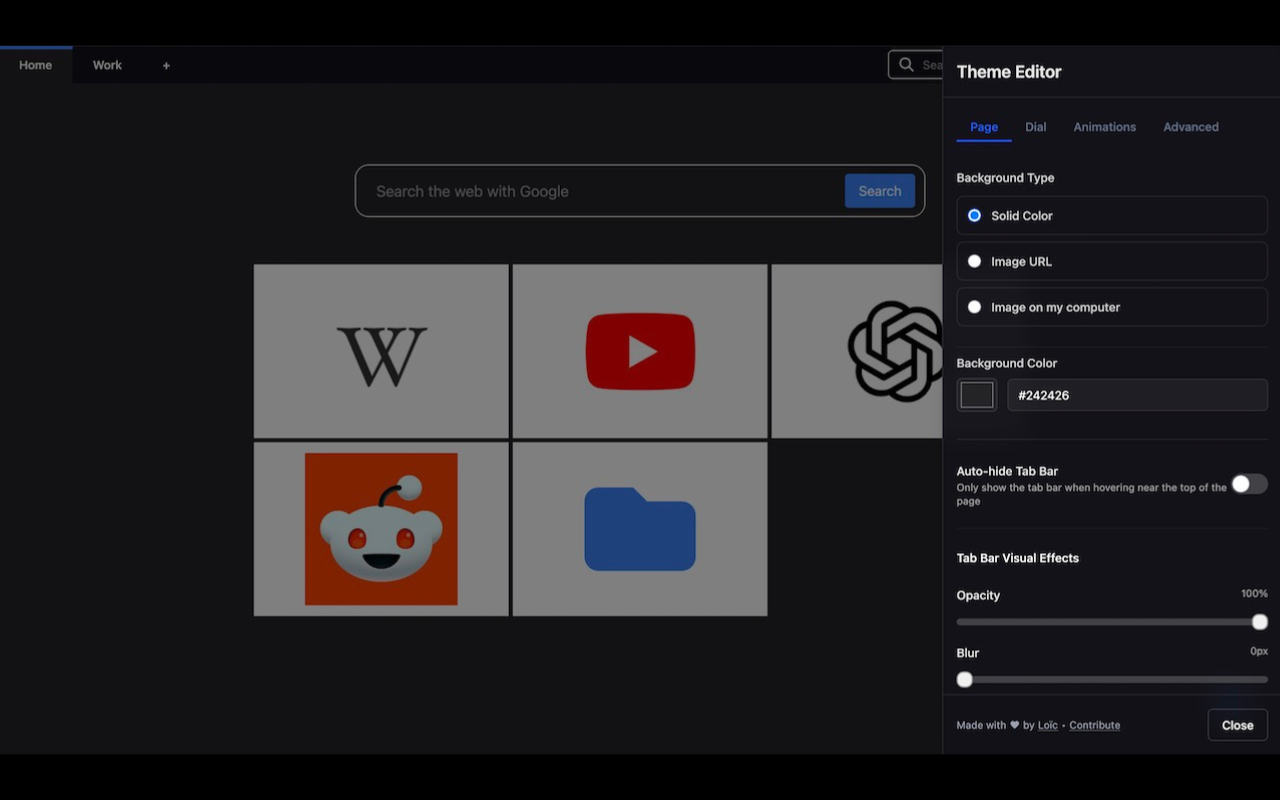Screen dimensions: 1280x800
Task: Enable the Auto-hide Tab Bar toggle
Action: pyautogui.click(x=1249, y=484)
